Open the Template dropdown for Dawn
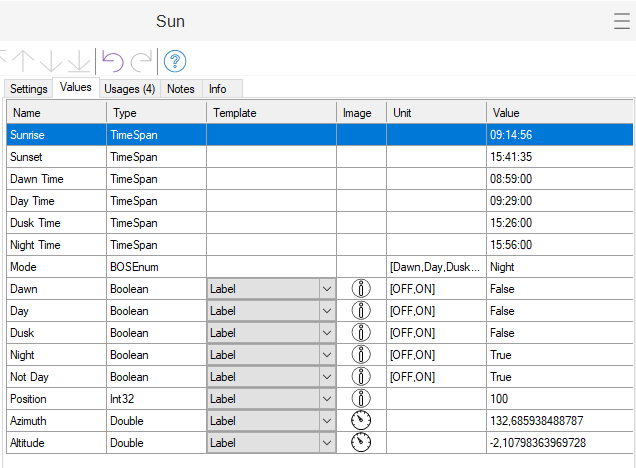The height and width of the screenshot is (468, 636). [x=326, y=289]
